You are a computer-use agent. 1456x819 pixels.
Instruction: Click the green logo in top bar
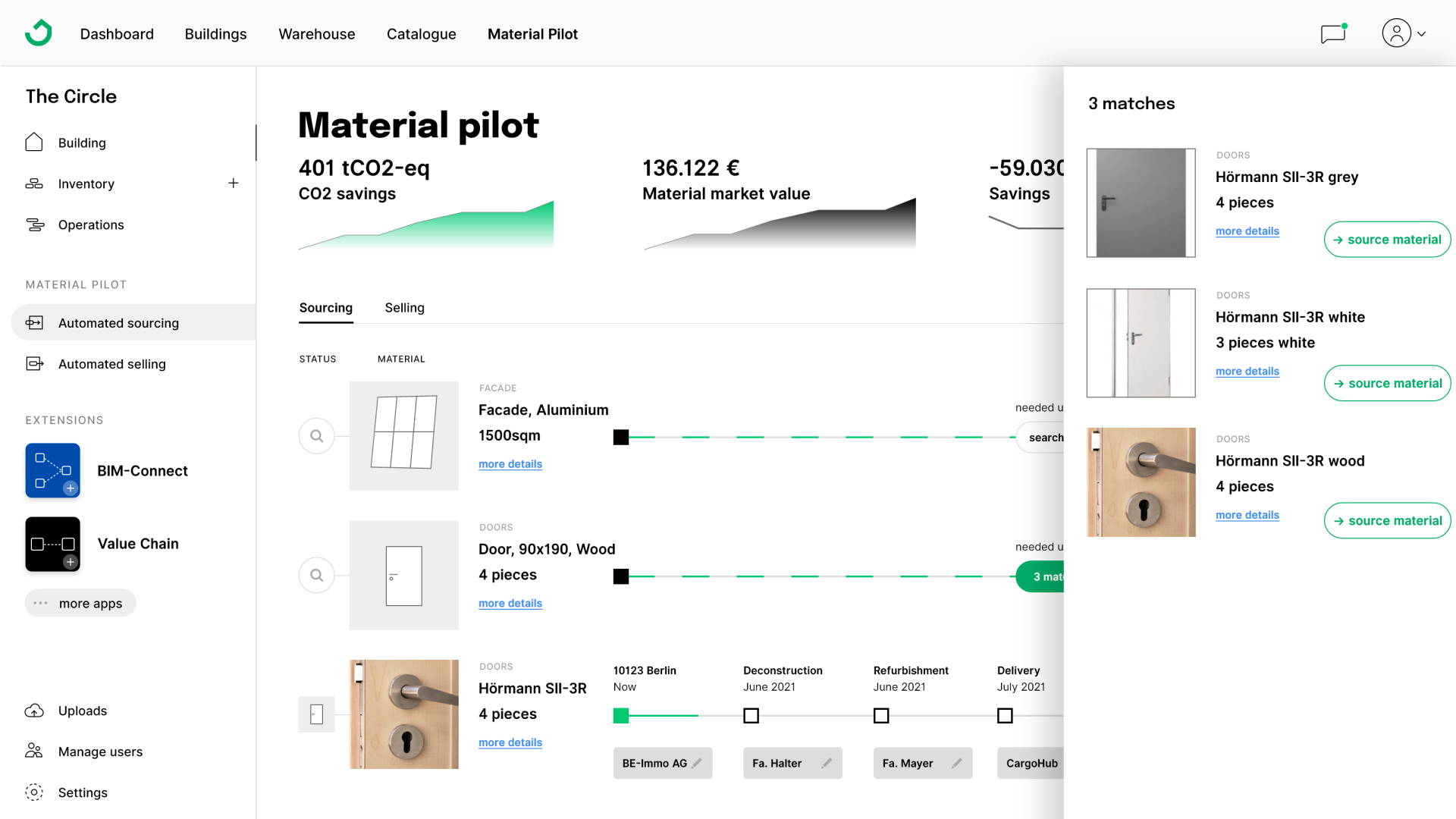point(38,33)
